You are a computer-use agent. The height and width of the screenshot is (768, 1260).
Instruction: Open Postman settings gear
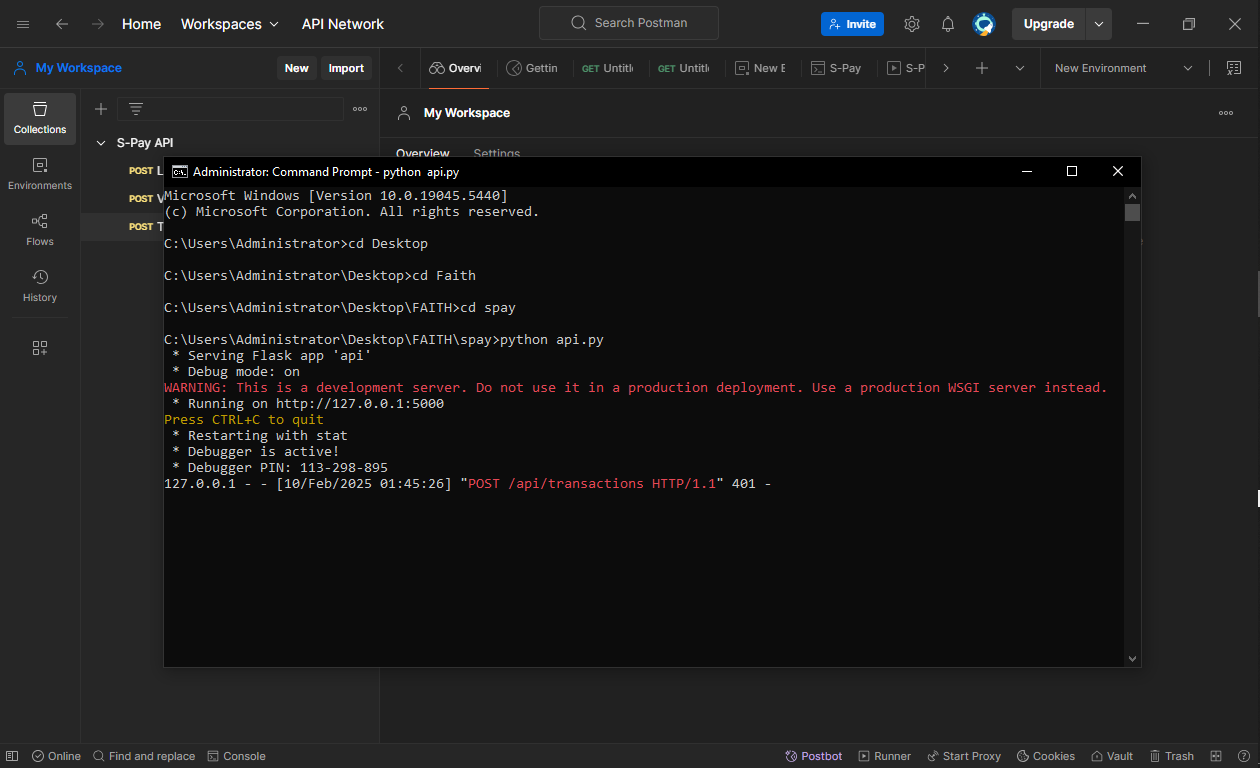click(912, 24)
